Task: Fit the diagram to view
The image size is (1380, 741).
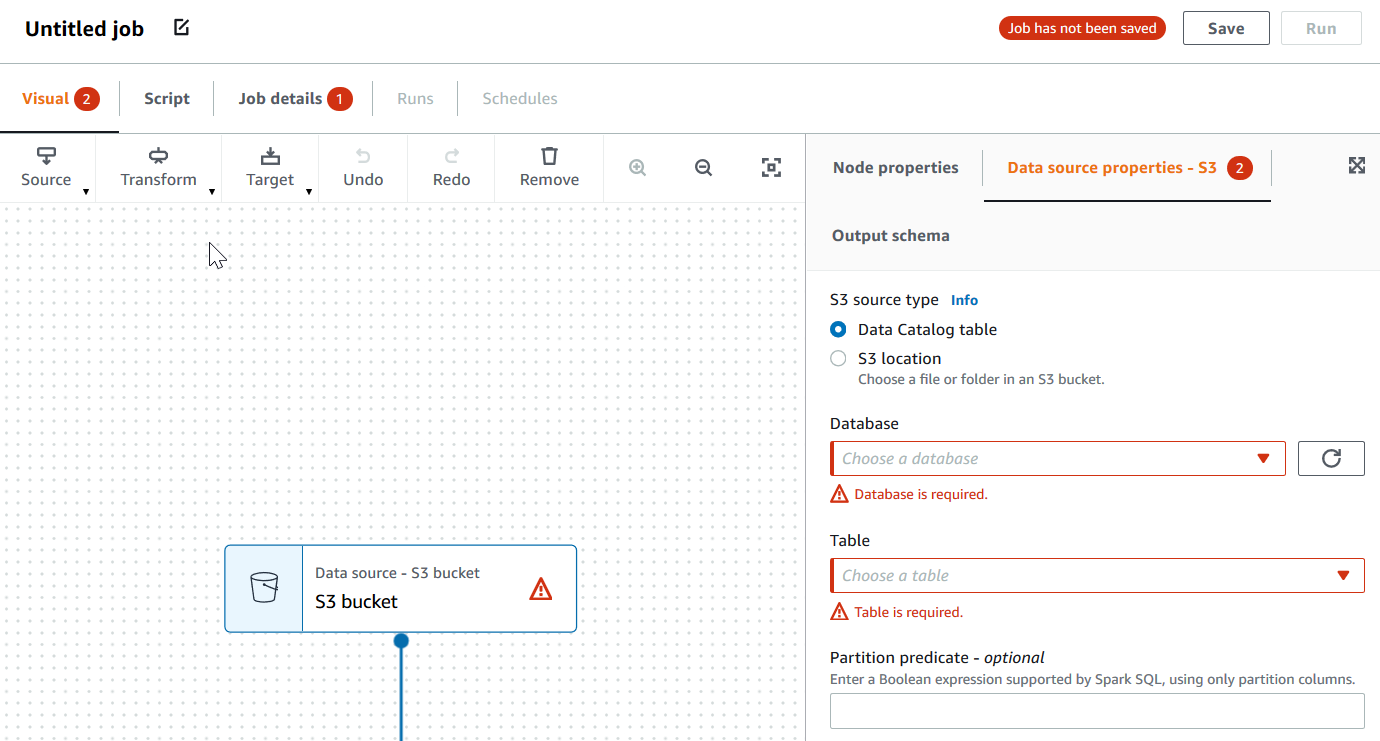Action: pos(771,167)
